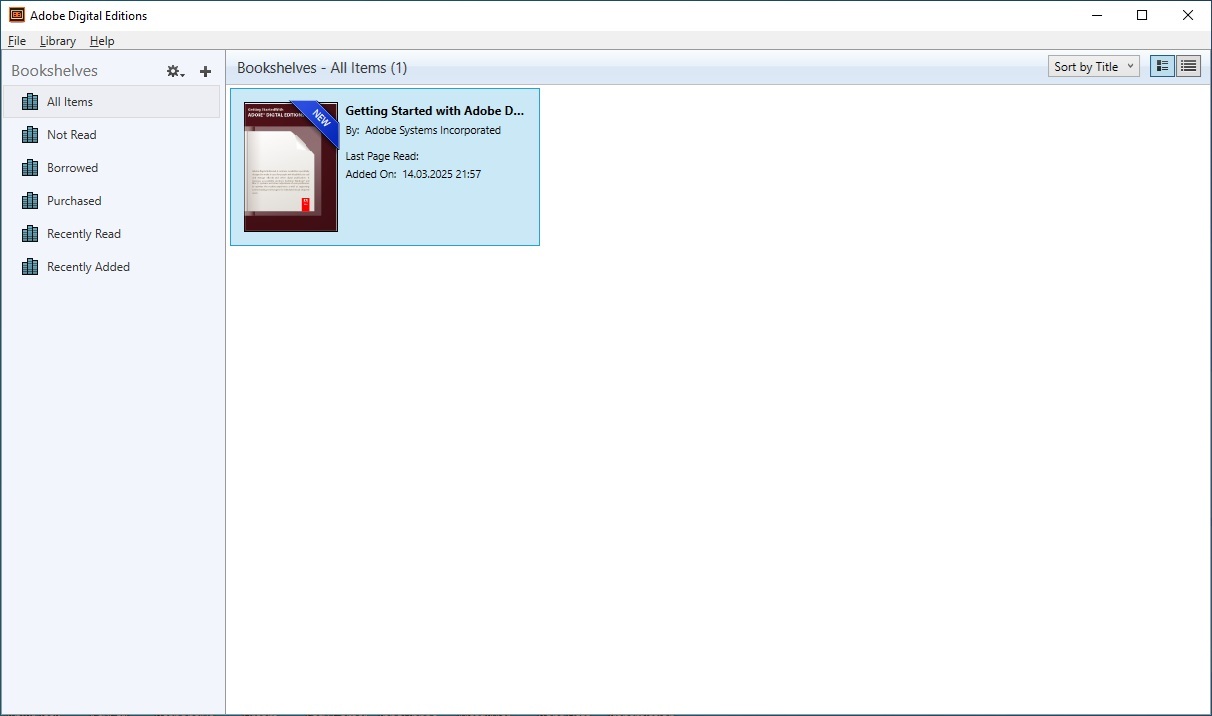
Task: Select the Not Read bookshelf label
Action: (x=72, y=135)
